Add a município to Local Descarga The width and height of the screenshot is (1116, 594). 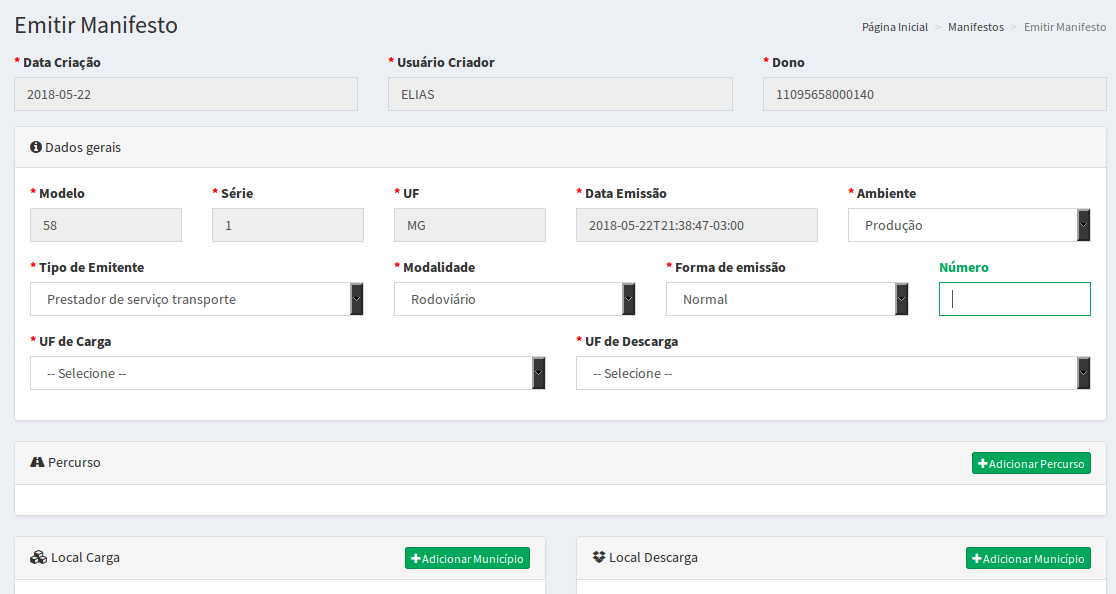[x=1028, y=558]
